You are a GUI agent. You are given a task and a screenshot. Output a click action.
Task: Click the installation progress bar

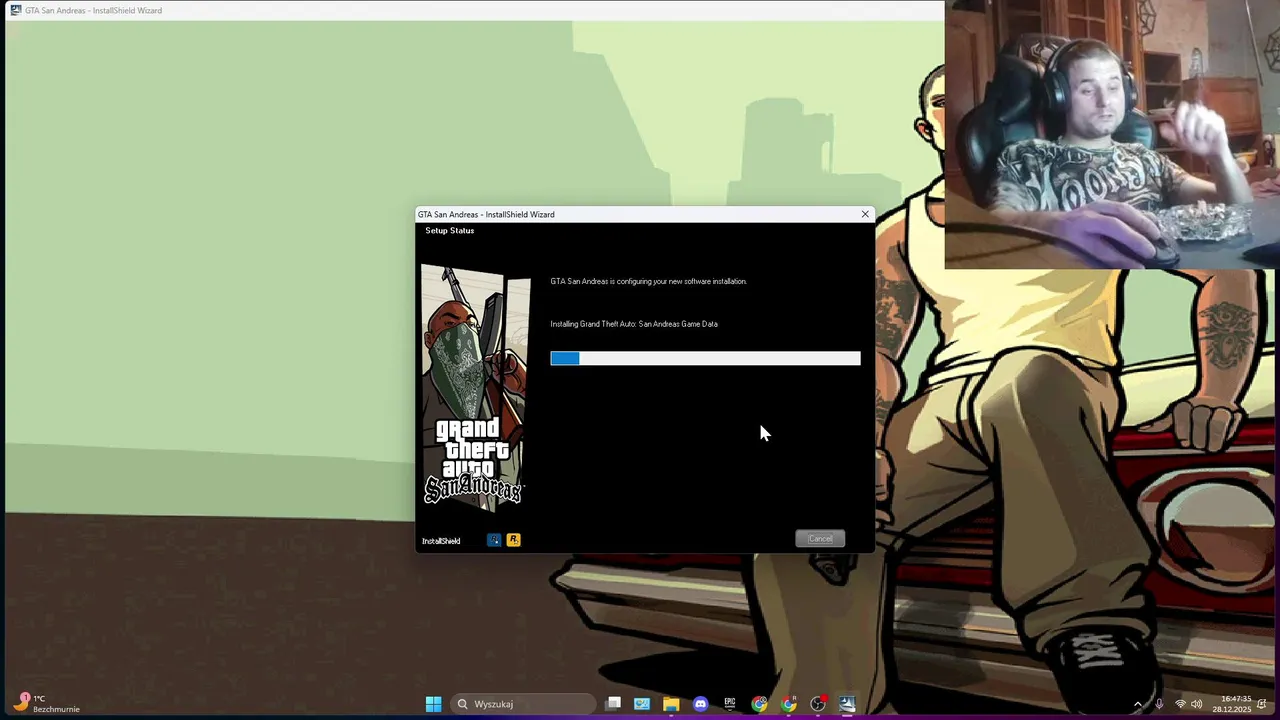[705, 358]
